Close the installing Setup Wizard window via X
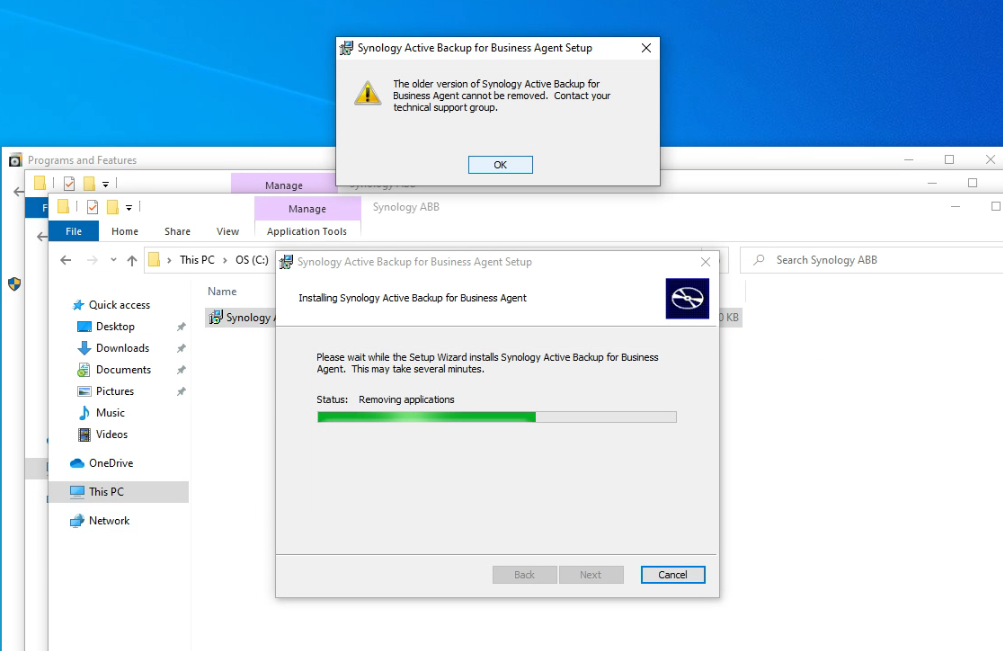This screenshot has width=1003, height=651. (x=705, y=262)
